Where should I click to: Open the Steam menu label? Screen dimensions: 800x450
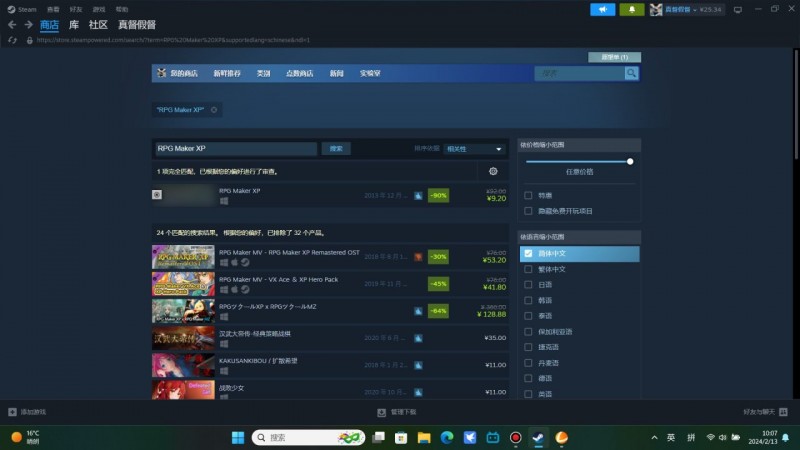point(27,9)
